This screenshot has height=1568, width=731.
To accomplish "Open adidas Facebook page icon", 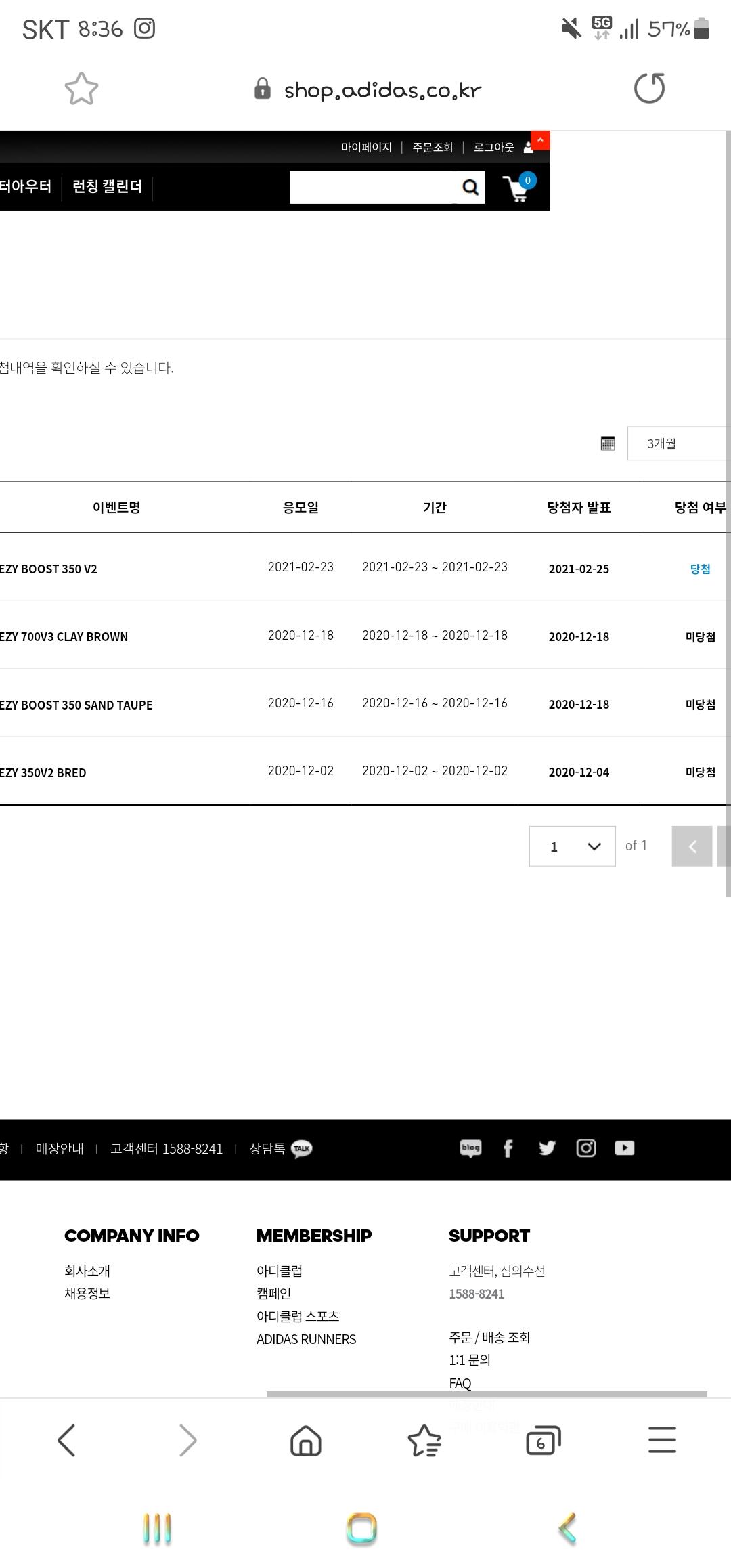I will (508, 1148).
